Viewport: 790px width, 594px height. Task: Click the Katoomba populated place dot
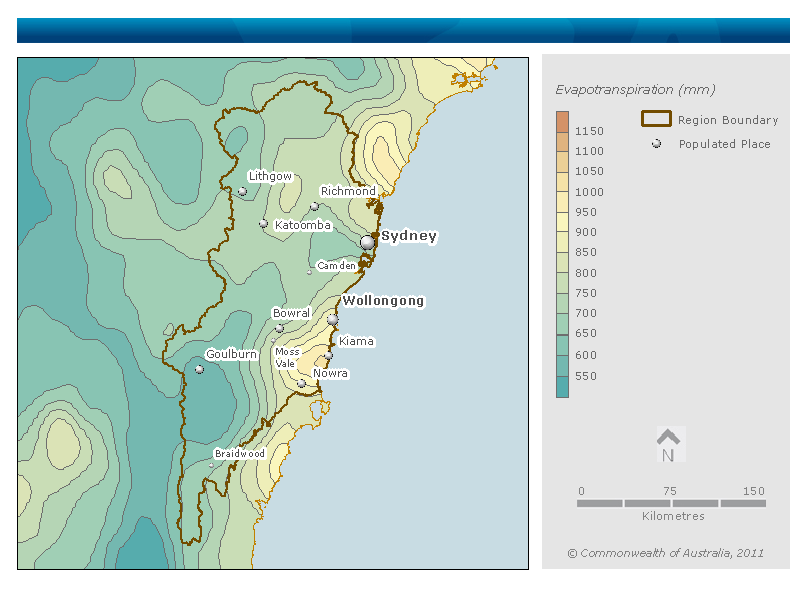263,223
